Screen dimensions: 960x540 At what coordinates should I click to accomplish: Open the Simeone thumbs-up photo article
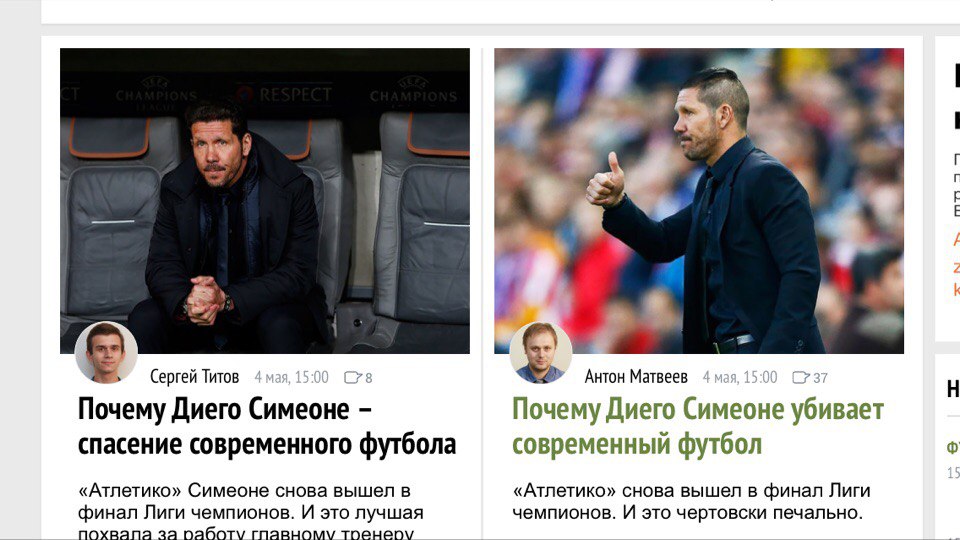(699, 201)
